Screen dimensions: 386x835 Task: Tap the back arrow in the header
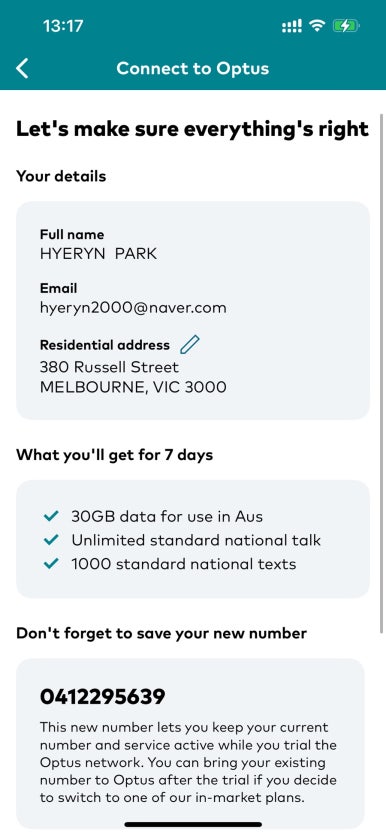22,69
